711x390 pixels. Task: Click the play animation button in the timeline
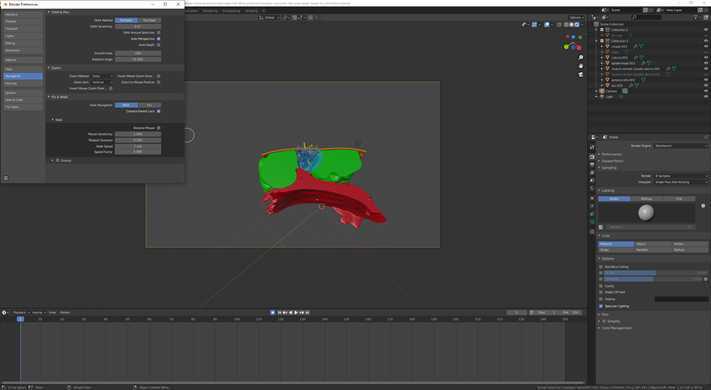click(296, 312)
